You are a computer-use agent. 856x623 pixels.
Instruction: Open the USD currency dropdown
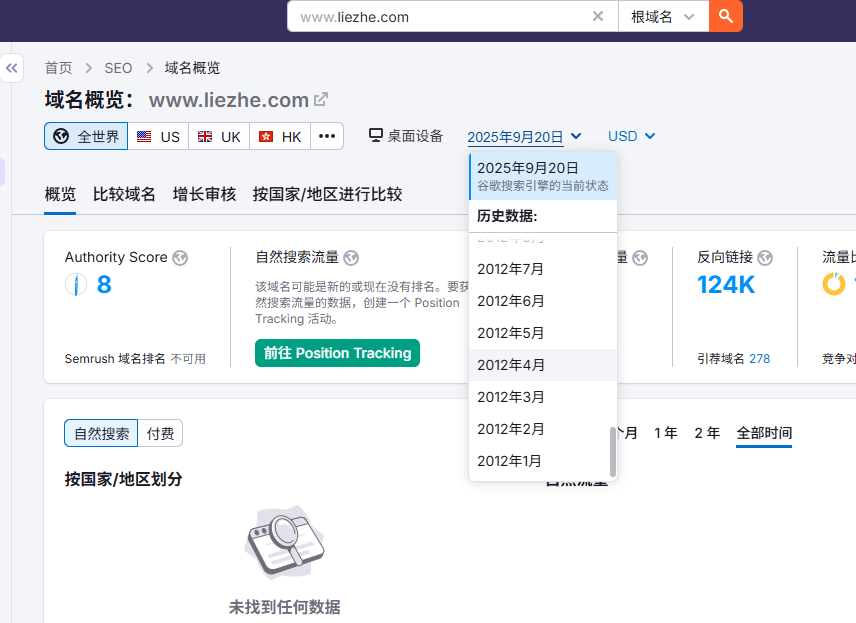(632, 136)
